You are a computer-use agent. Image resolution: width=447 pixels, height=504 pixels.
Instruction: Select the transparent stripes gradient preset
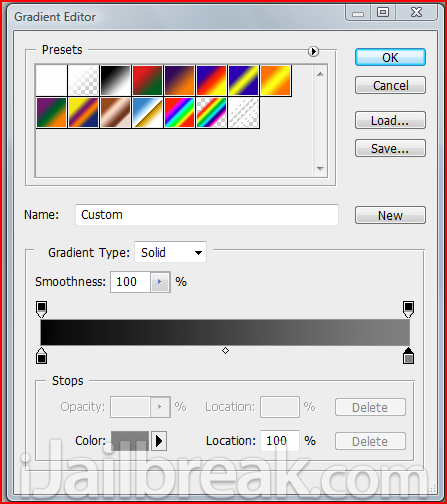244,113
